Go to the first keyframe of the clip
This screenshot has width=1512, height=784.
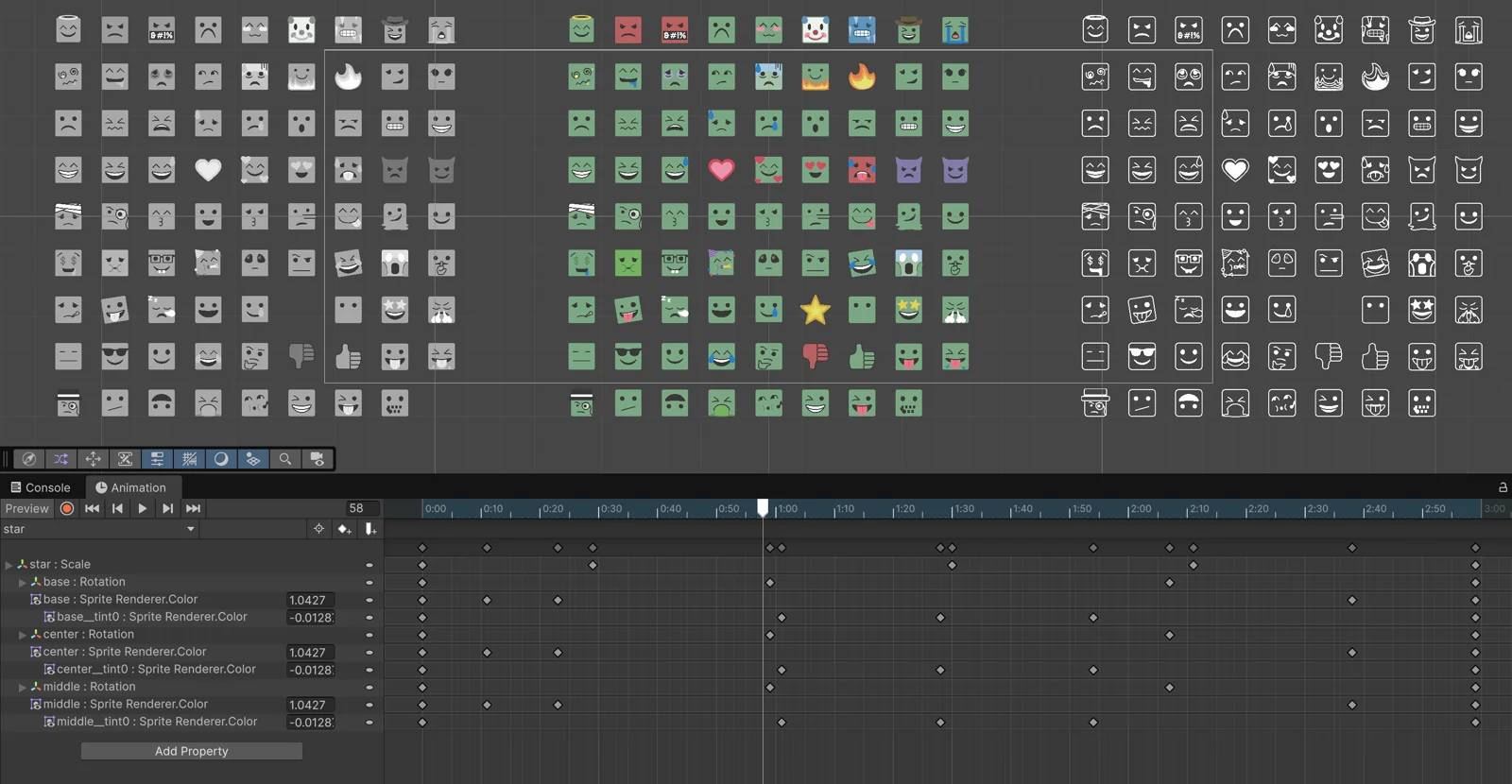coord(92,508)
